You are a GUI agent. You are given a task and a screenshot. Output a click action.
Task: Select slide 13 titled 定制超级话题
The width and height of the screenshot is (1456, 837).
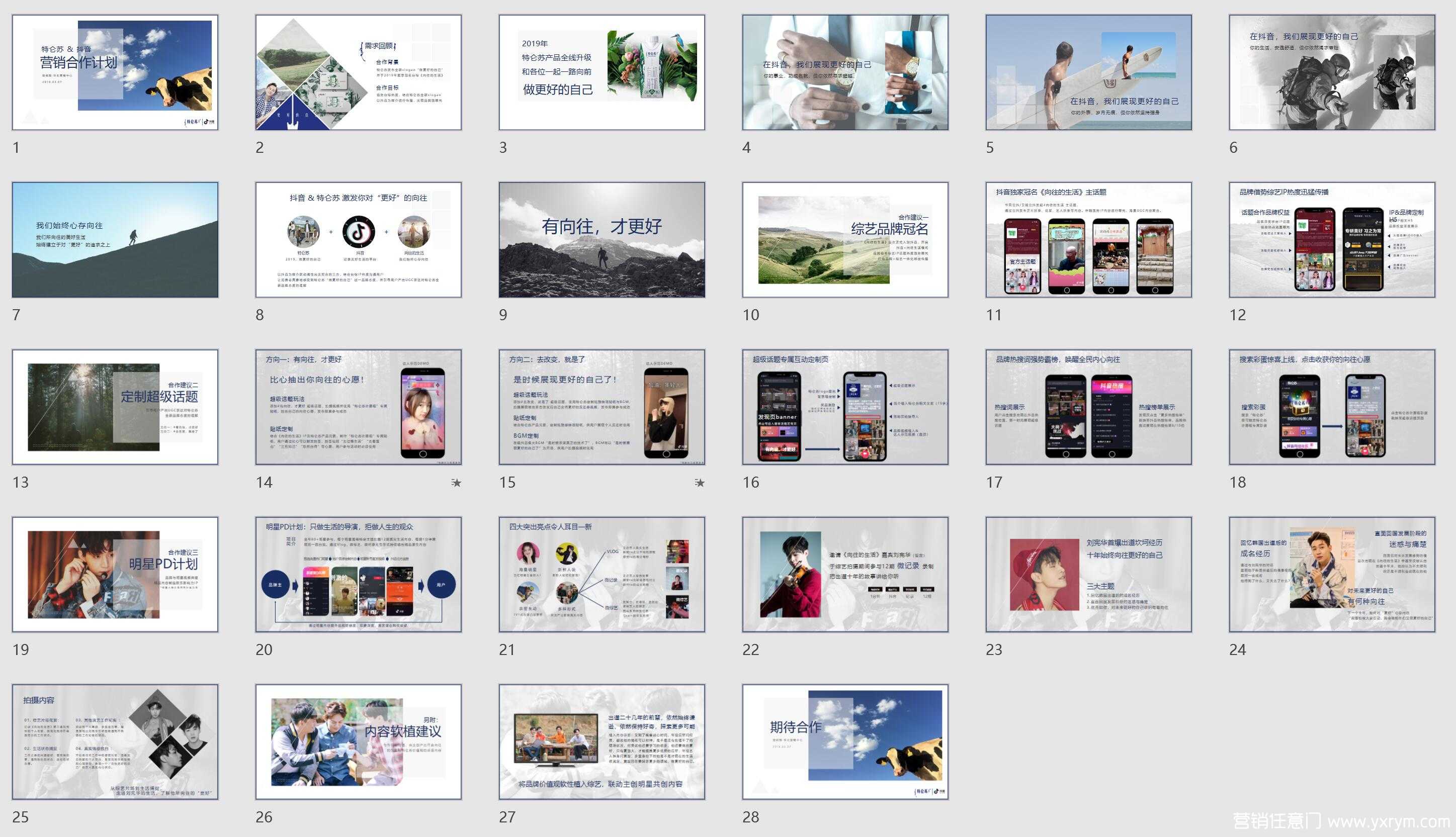[115, 407]
